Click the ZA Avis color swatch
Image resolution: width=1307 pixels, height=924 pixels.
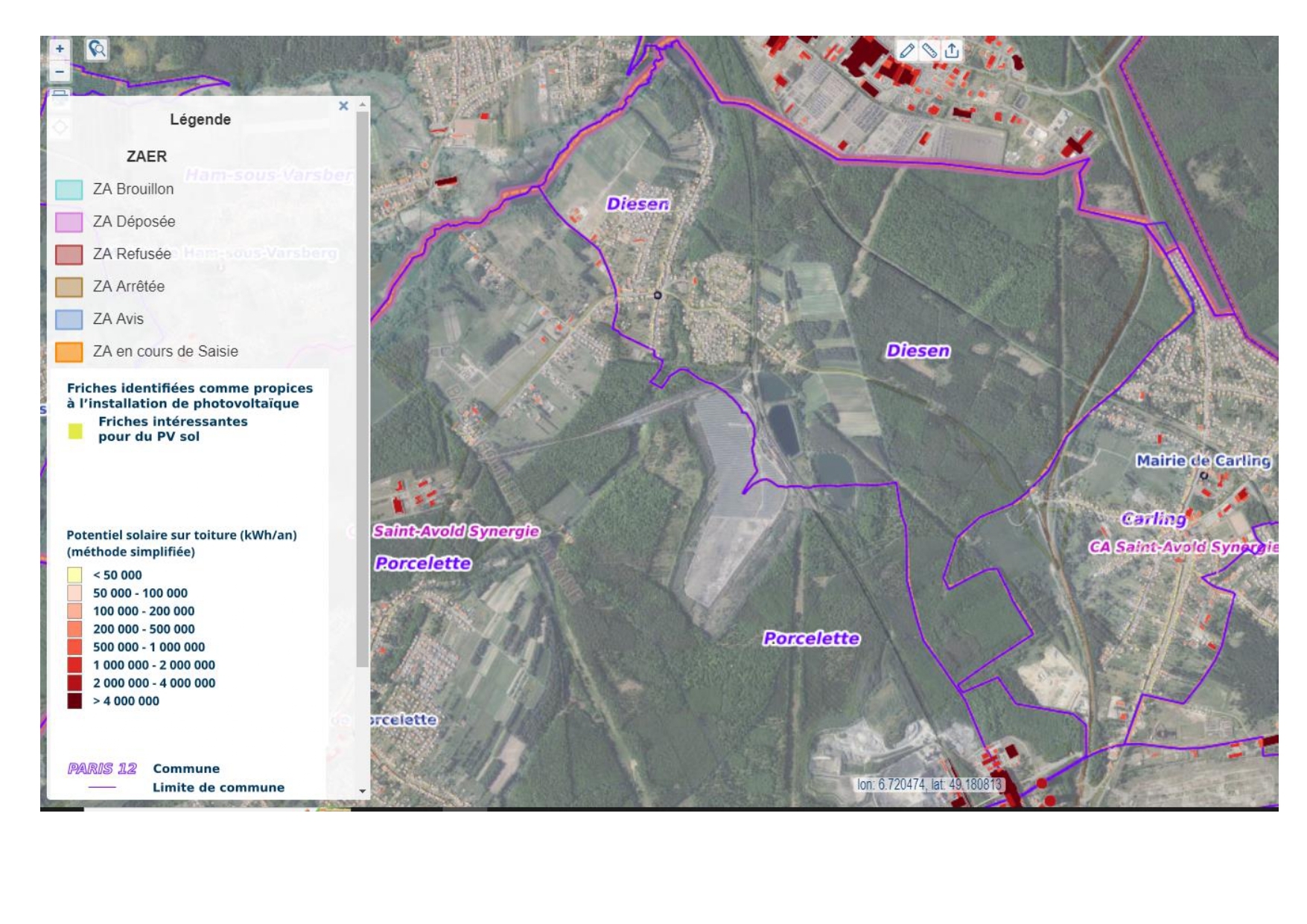click(x=69, y=319)
